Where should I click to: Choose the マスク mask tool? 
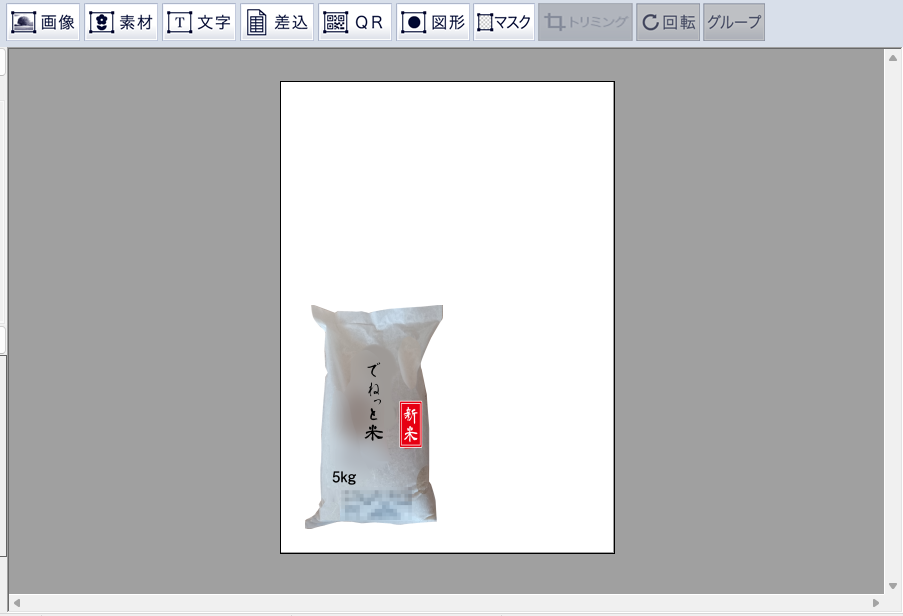pyautogui.click(x=504, y=22)
